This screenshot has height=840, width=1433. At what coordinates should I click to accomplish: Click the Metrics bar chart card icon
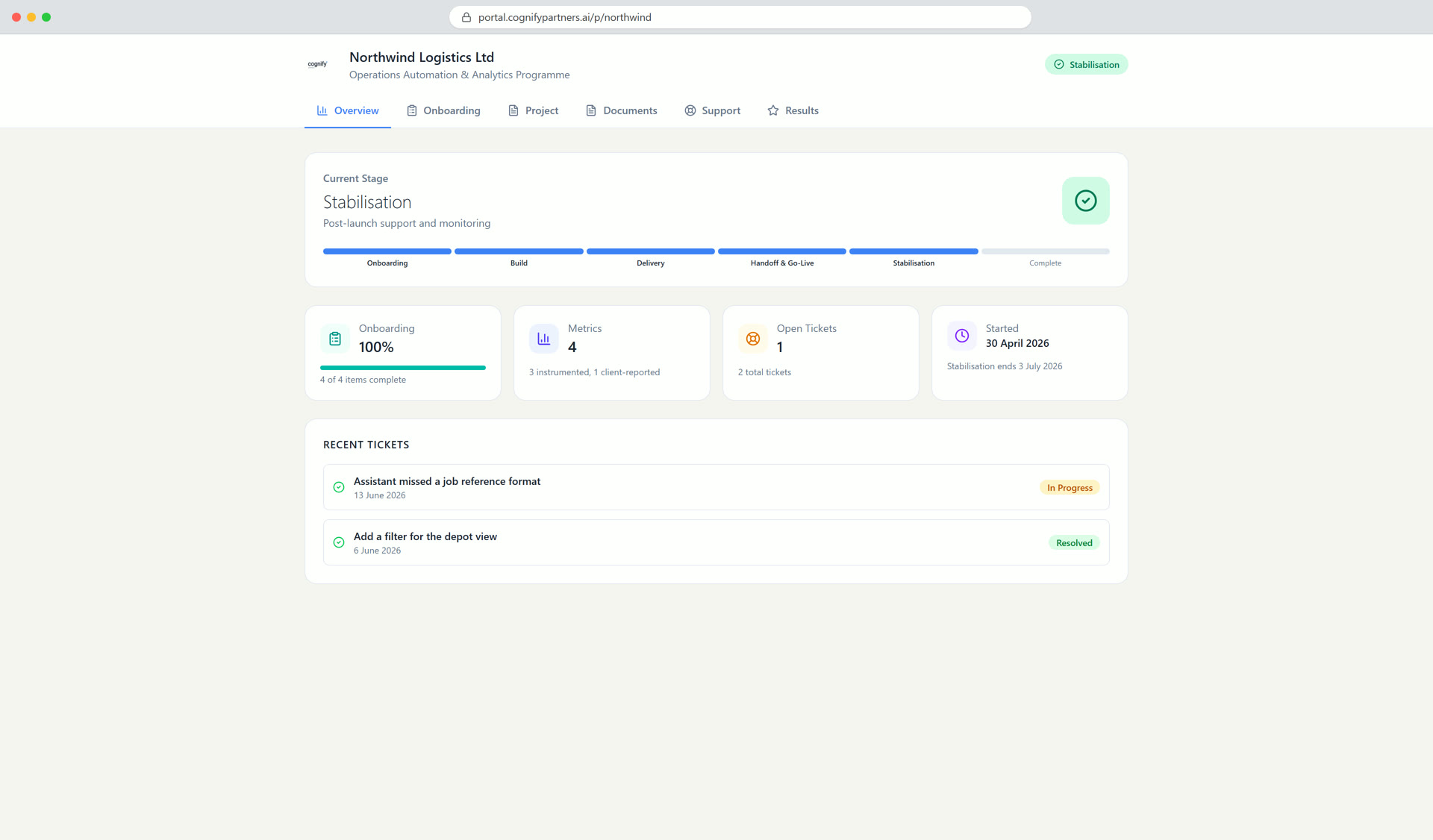pos(544,339)
